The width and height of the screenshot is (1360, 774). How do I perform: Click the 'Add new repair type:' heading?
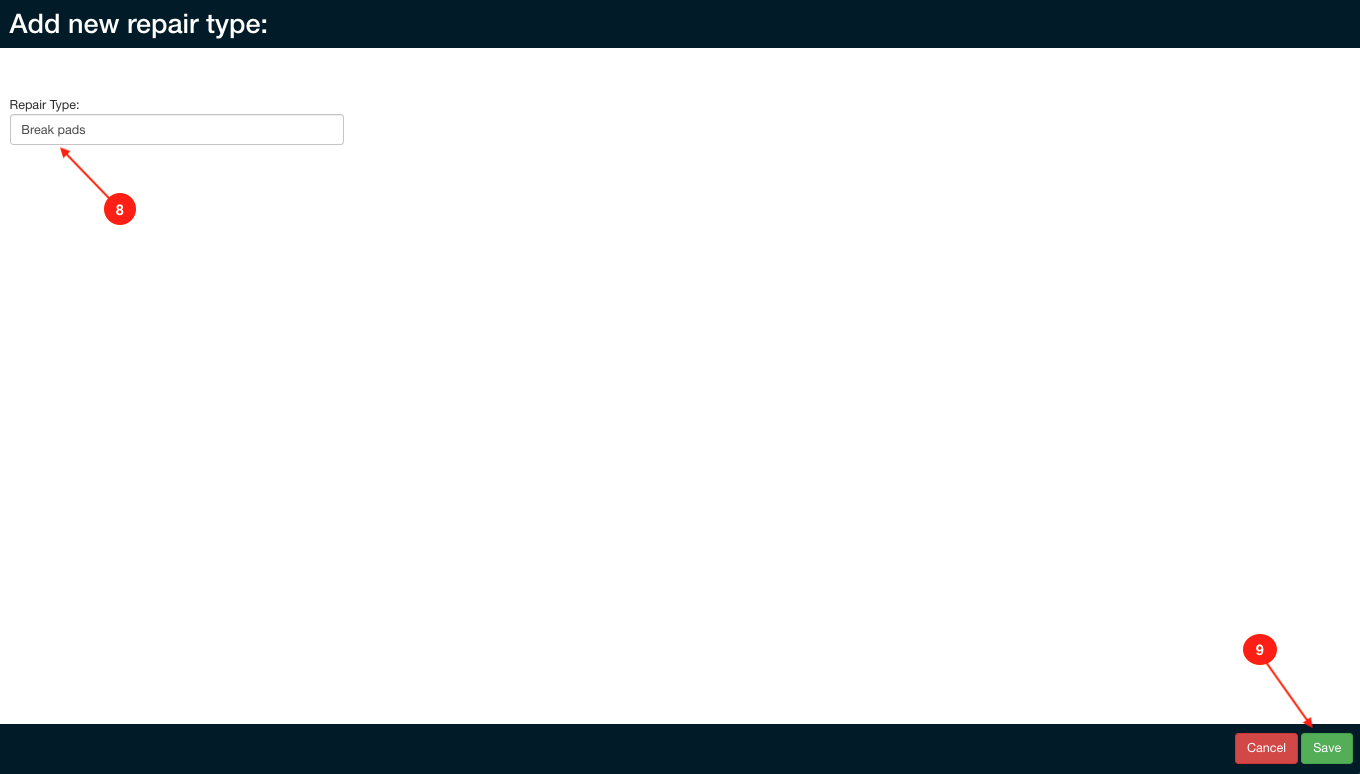click(x=139, y=24)
